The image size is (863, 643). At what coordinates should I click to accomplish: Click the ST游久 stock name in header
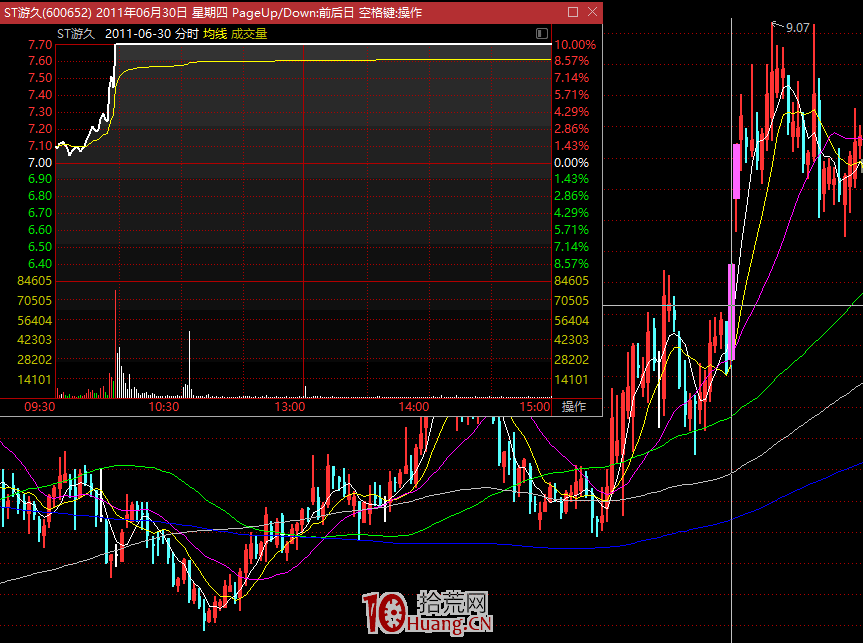point(75,33)
